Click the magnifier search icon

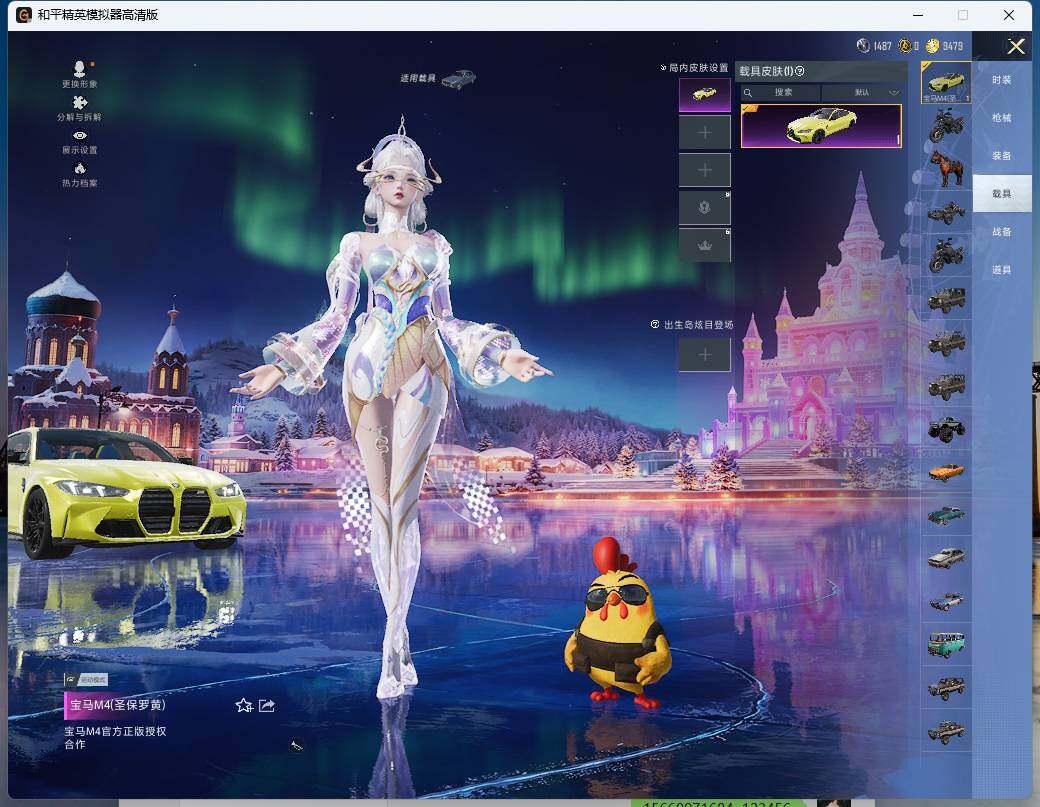748,93
